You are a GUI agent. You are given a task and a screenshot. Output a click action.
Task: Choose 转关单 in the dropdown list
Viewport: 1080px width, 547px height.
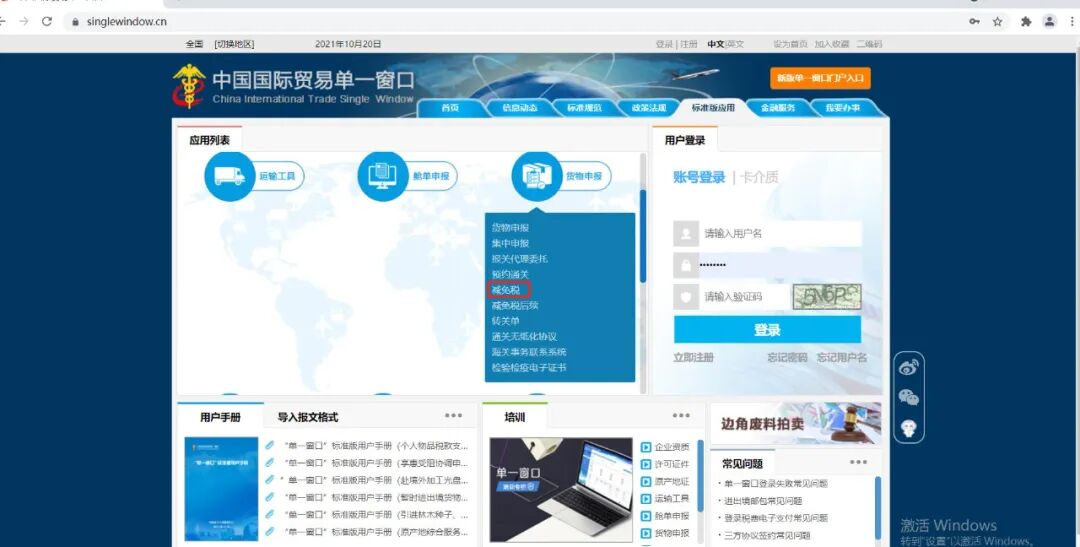[506, 321]
